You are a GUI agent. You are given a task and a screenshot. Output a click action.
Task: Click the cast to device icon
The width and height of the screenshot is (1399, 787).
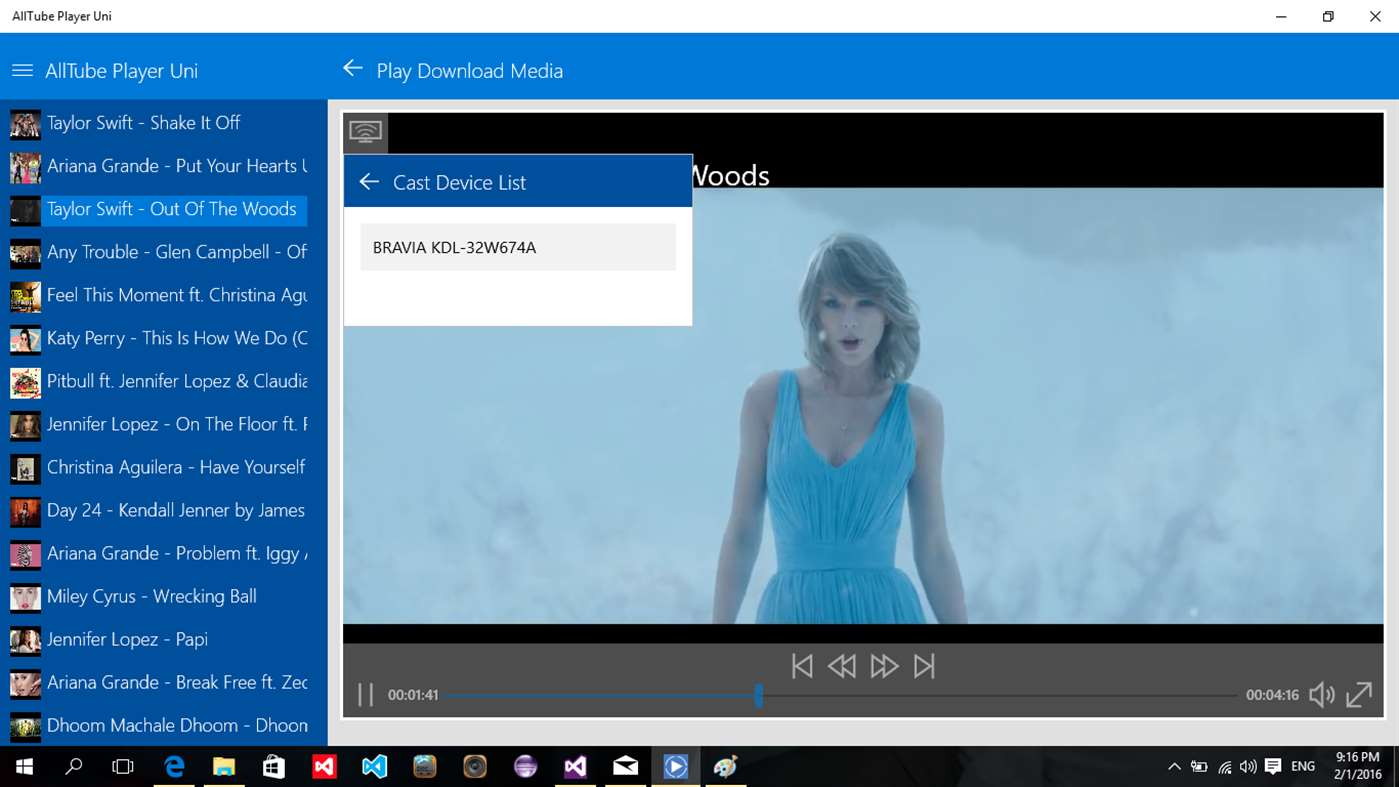[x=366, y=133]
